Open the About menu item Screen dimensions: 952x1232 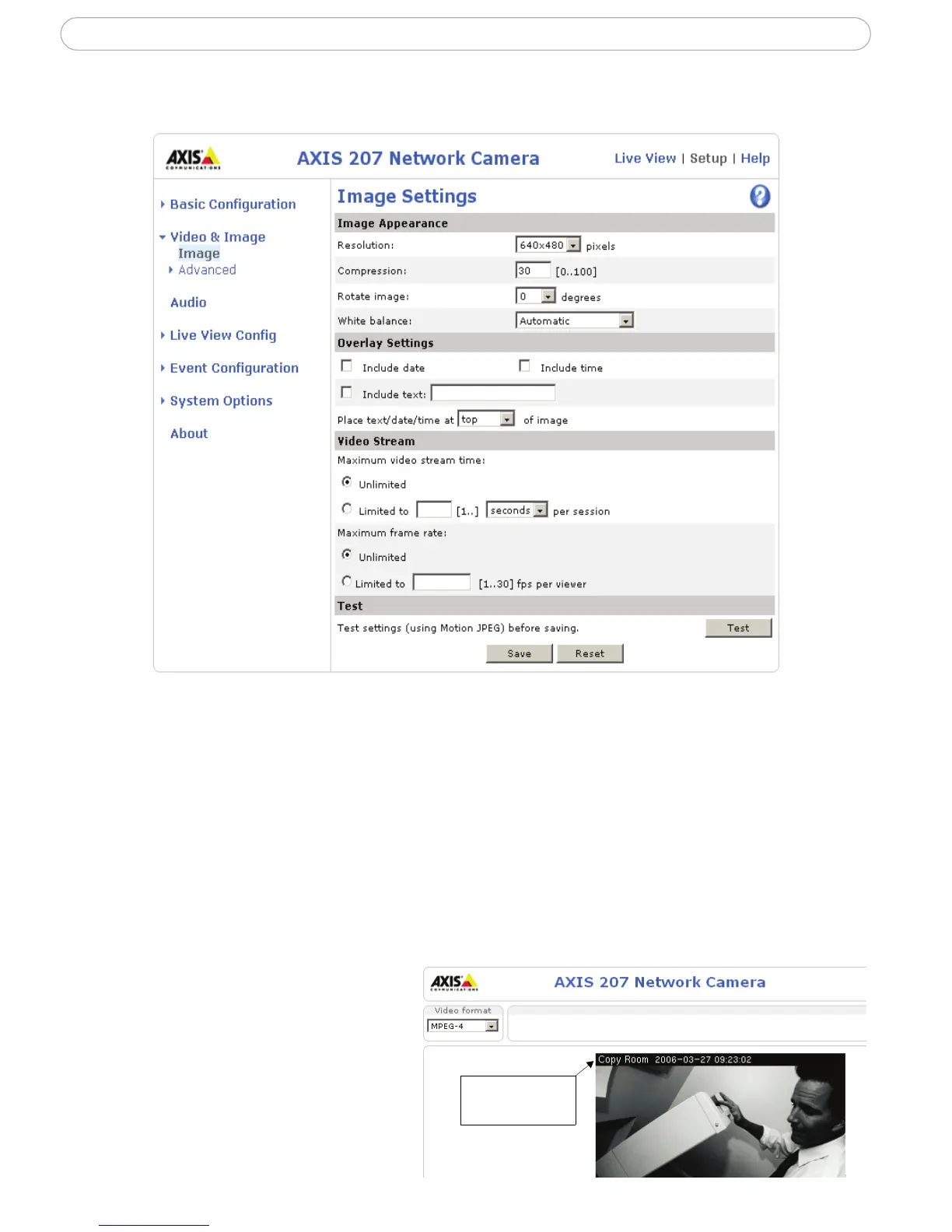click(x=189, y=433)
